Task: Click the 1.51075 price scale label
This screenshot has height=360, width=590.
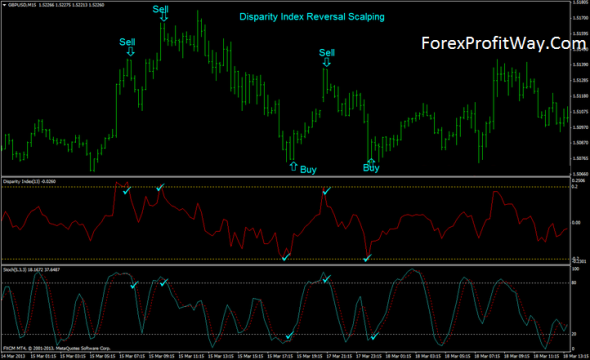Action: click(580, 112)
